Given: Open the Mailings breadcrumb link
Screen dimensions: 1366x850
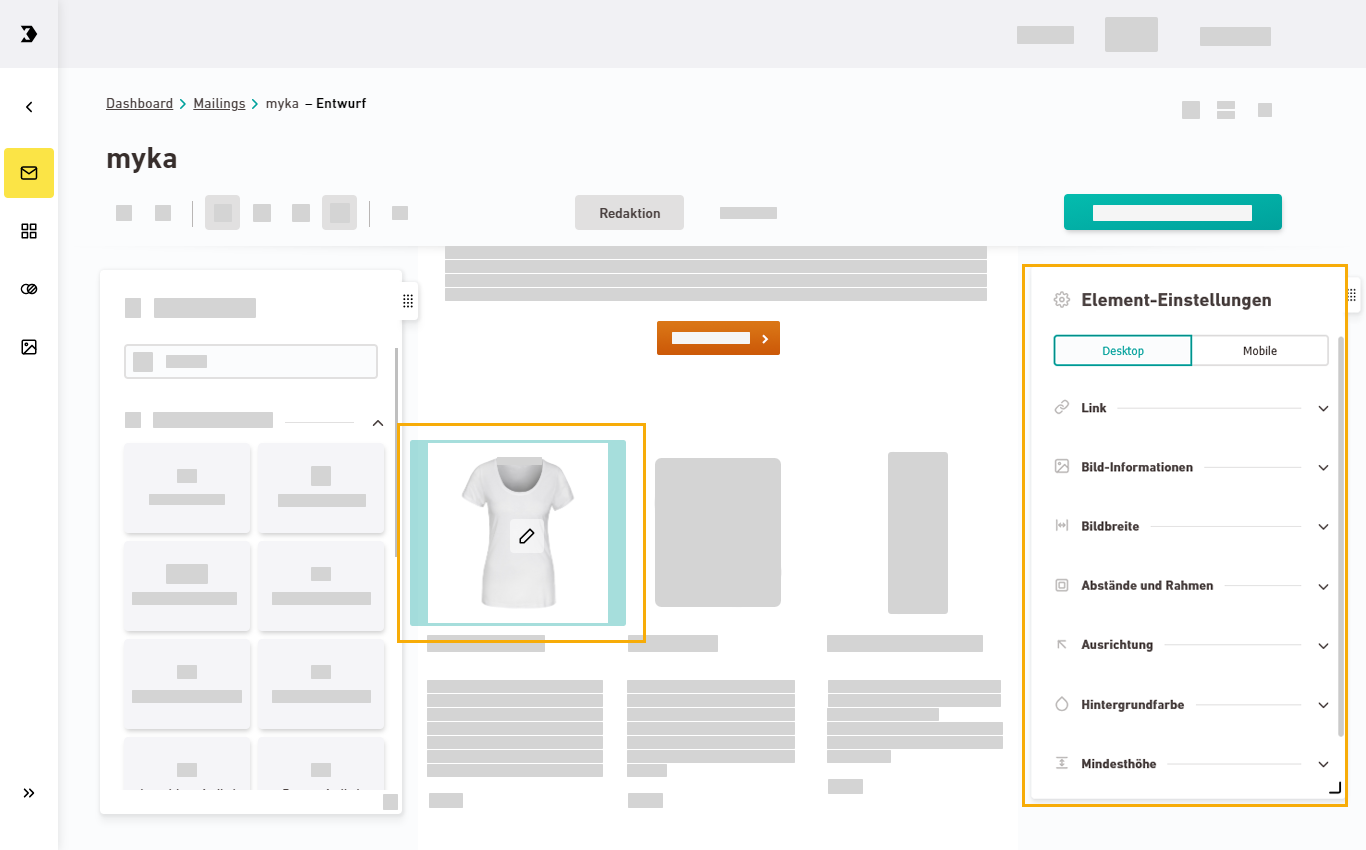Looking at the screenshot, I should (x=219, y=104).
